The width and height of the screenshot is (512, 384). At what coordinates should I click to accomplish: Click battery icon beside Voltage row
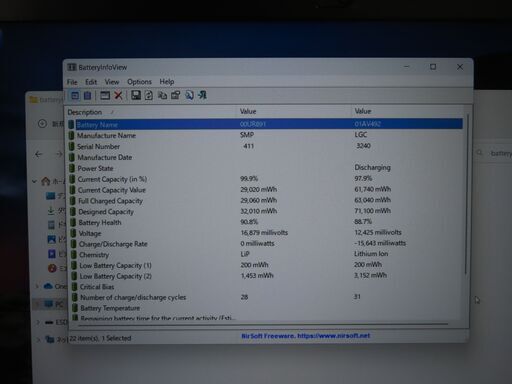point(73,233)
